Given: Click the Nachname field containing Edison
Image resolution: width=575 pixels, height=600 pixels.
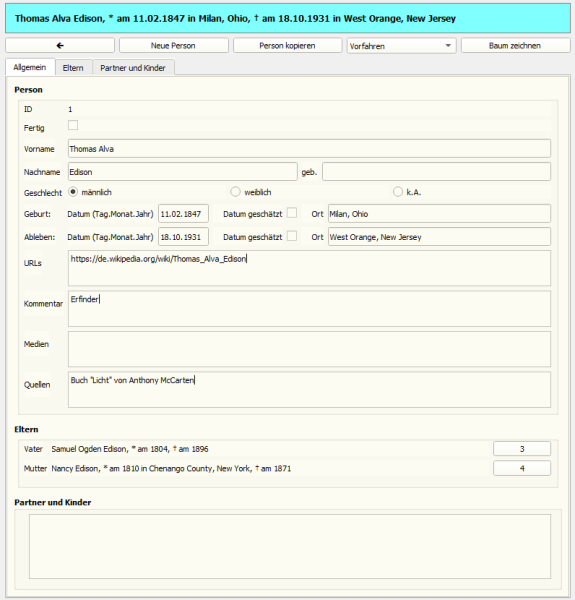Looking at the screenshot, I should click(x=182, y=172).
